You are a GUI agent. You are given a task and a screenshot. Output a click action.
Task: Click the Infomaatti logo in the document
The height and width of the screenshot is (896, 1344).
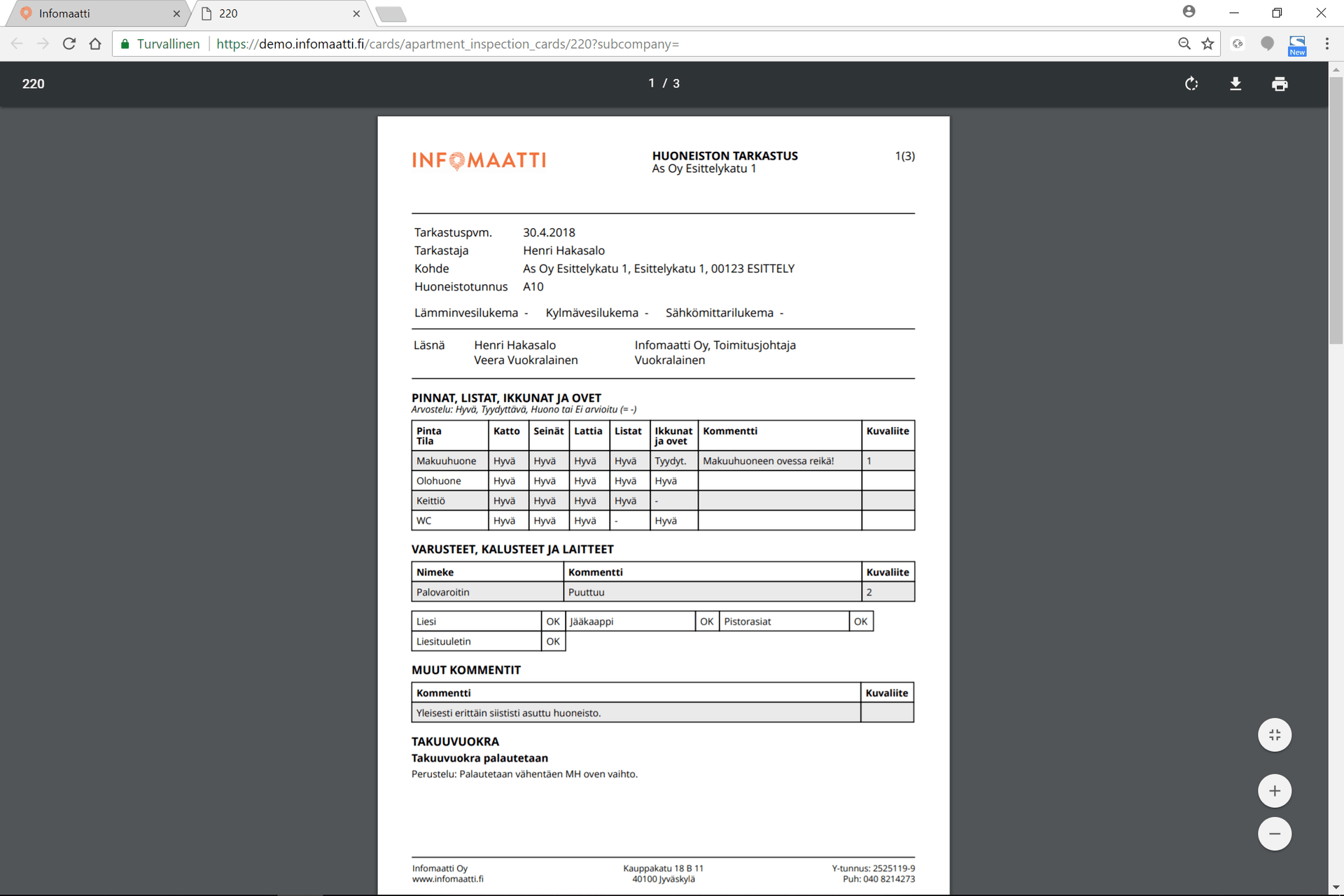479,161
